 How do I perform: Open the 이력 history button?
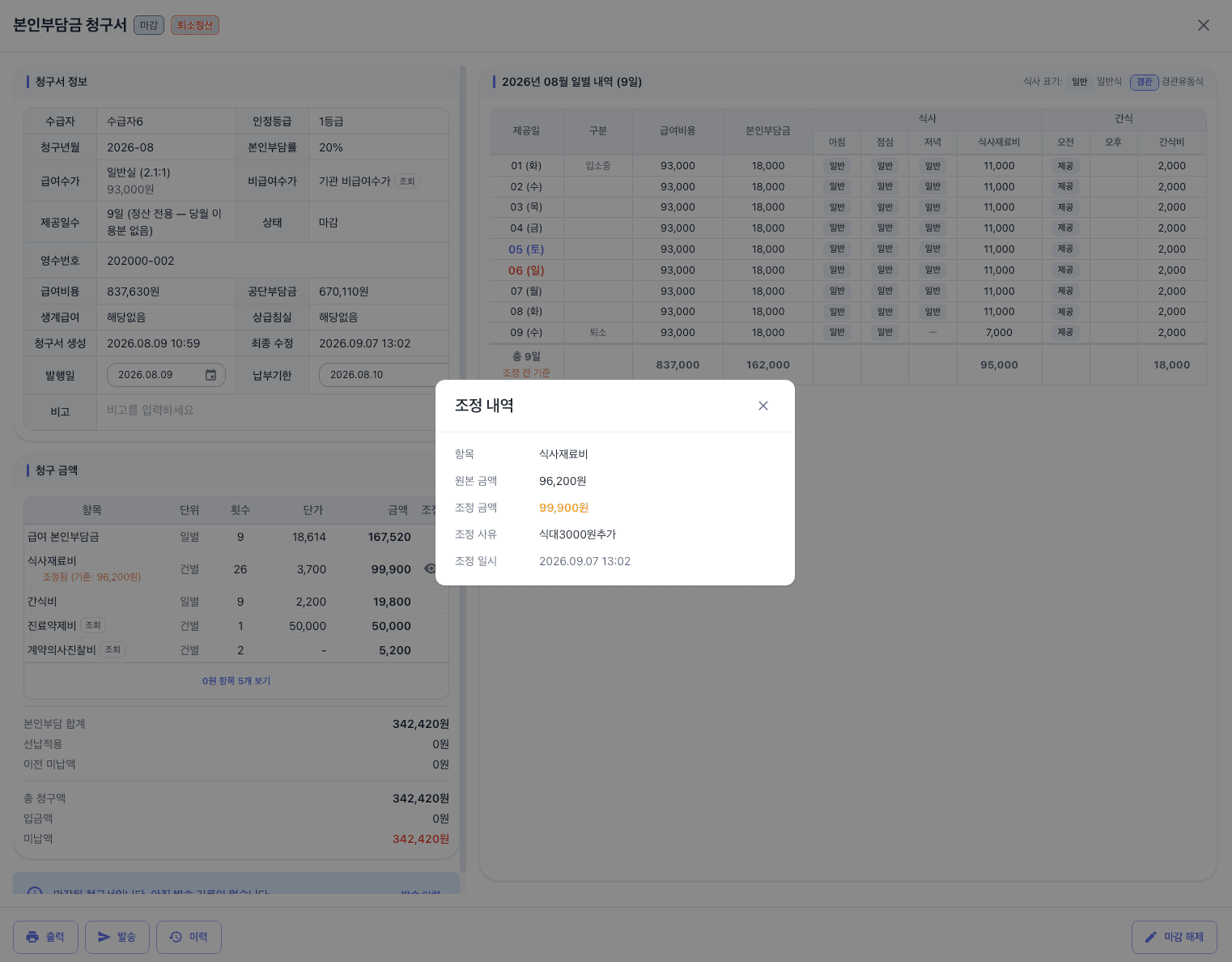[189, 937]
